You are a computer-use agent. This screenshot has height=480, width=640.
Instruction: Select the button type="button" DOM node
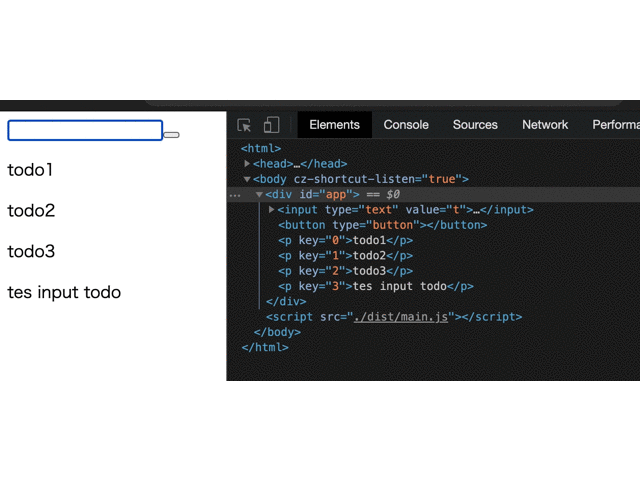[382, 225]
